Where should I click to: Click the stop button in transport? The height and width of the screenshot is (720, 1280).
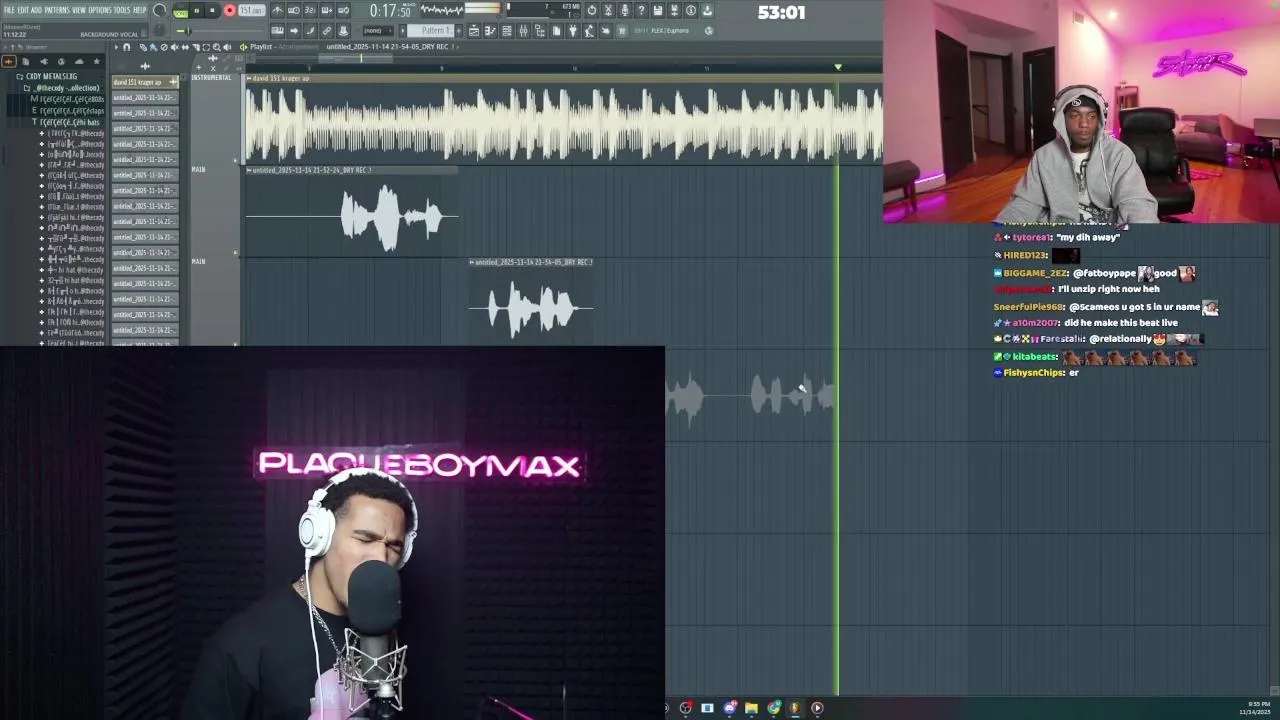coord(212,11)
